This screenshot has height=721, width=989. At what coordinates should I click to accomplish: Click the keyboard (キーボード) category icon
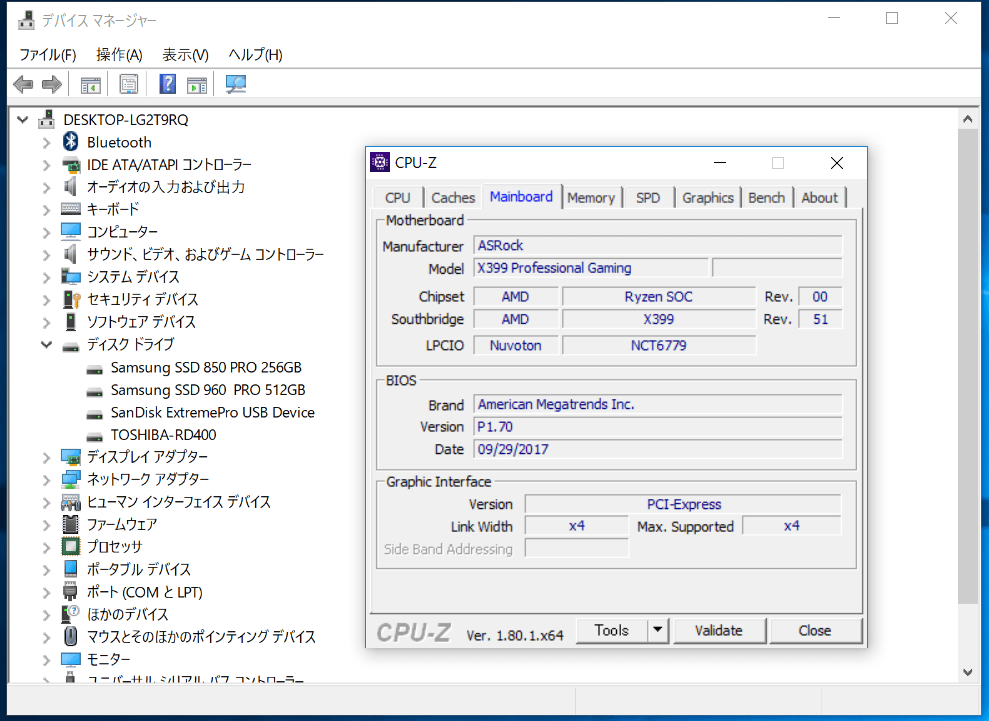point(71,209)
